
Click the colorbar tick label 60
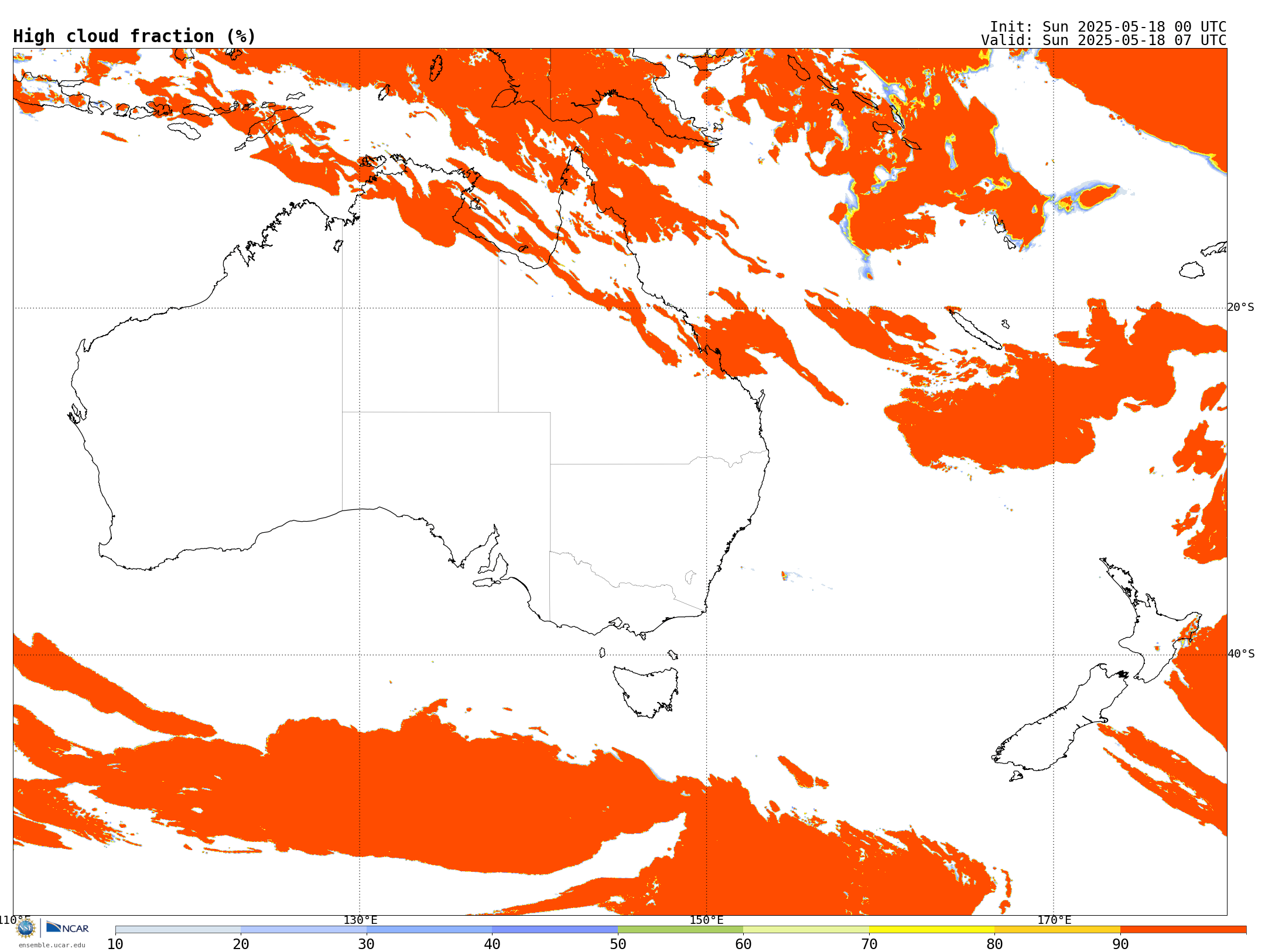[x=743, y=944]
